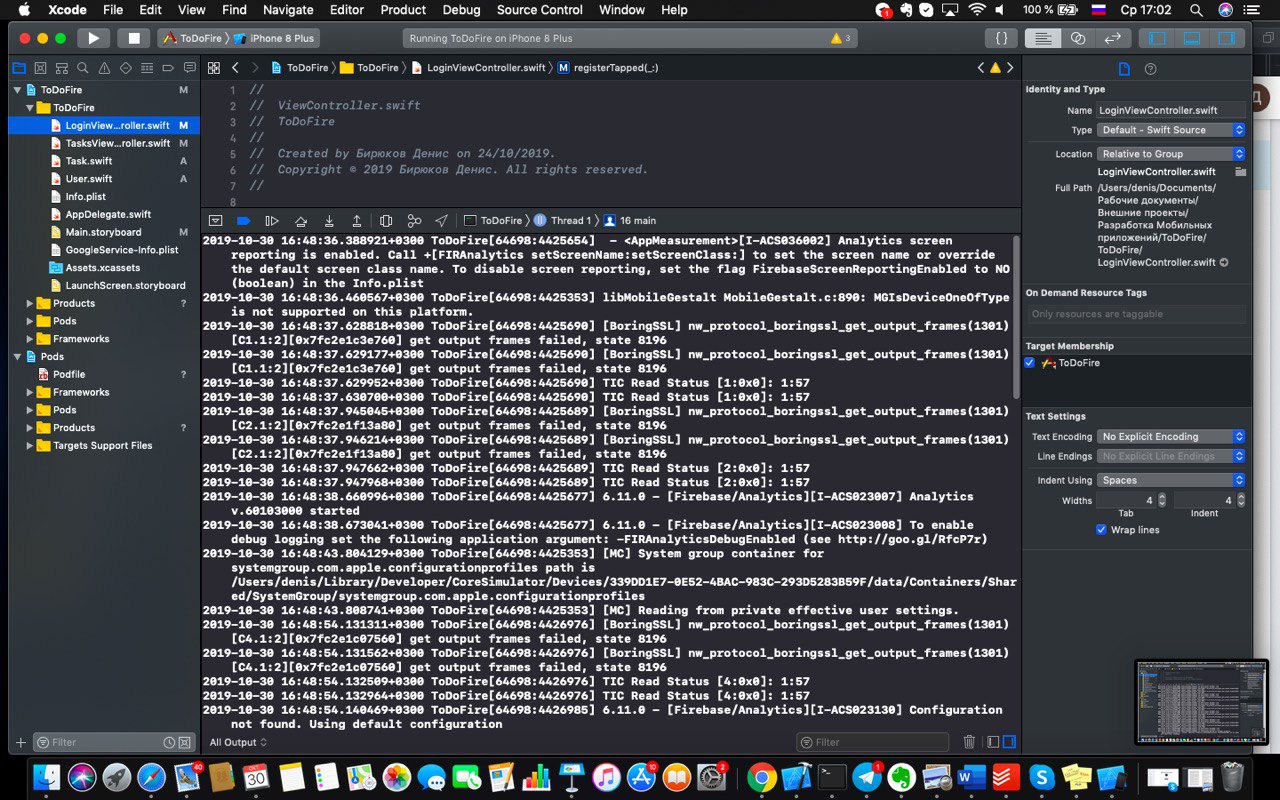Image resolution: width=1280 pixels, height=800 pixels.
Task: Open the Navigate menu
Action: click(x=288, y=10)
